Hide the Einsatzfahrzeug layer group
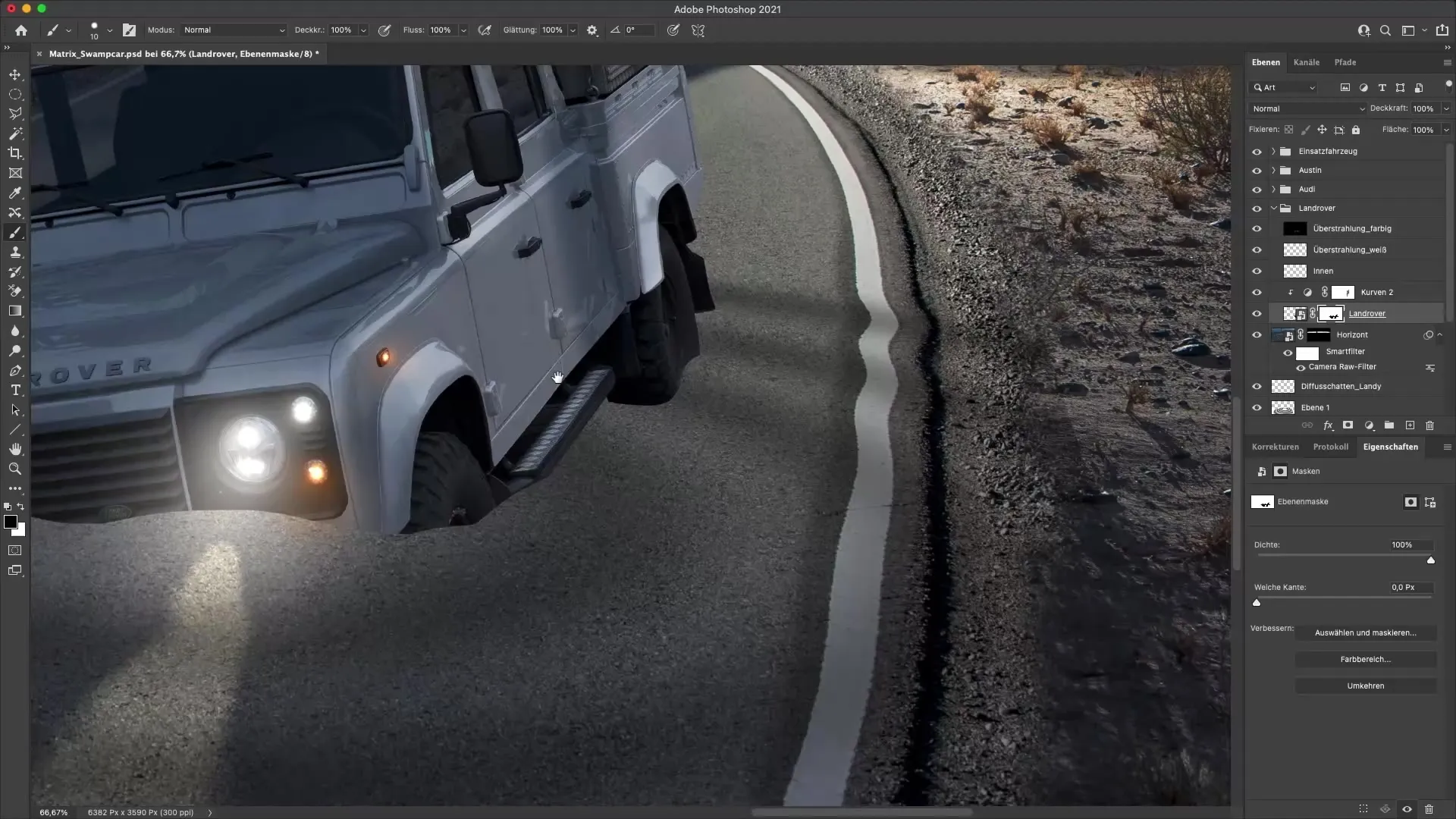This screenshot has width=1456, height=819. (x=1257, y=151)
